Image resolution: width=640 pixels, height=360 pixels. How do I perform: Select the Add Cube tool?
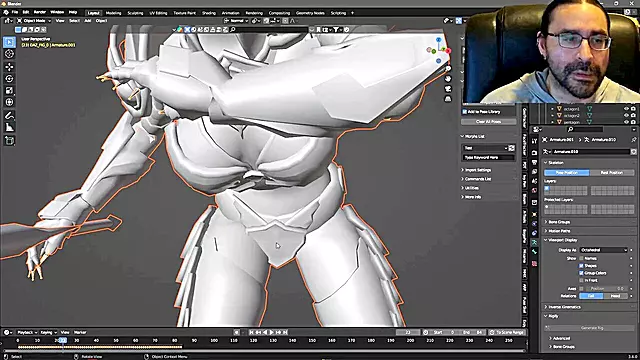point(9,141)
